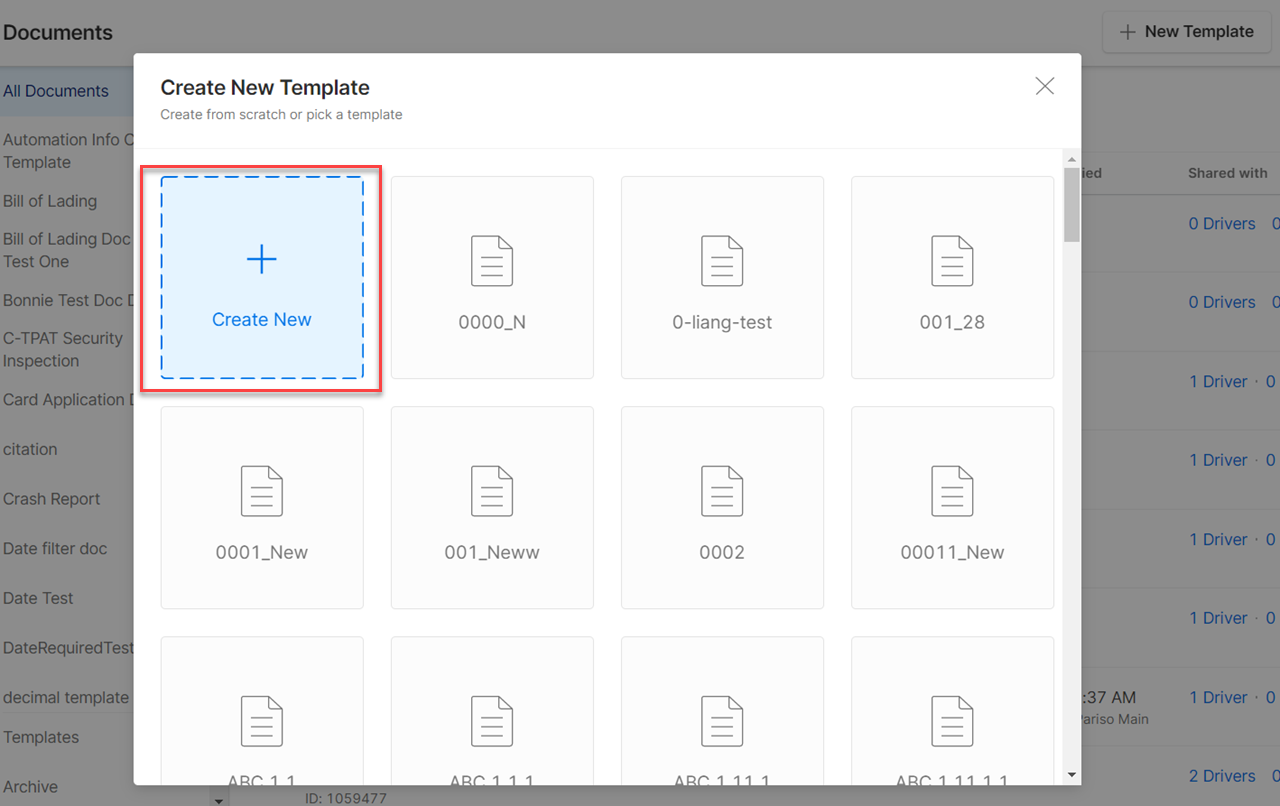Click the Shared with column header
Image resolution: width=1280 pixels, height=806 pixels.
click(1228, 173)
